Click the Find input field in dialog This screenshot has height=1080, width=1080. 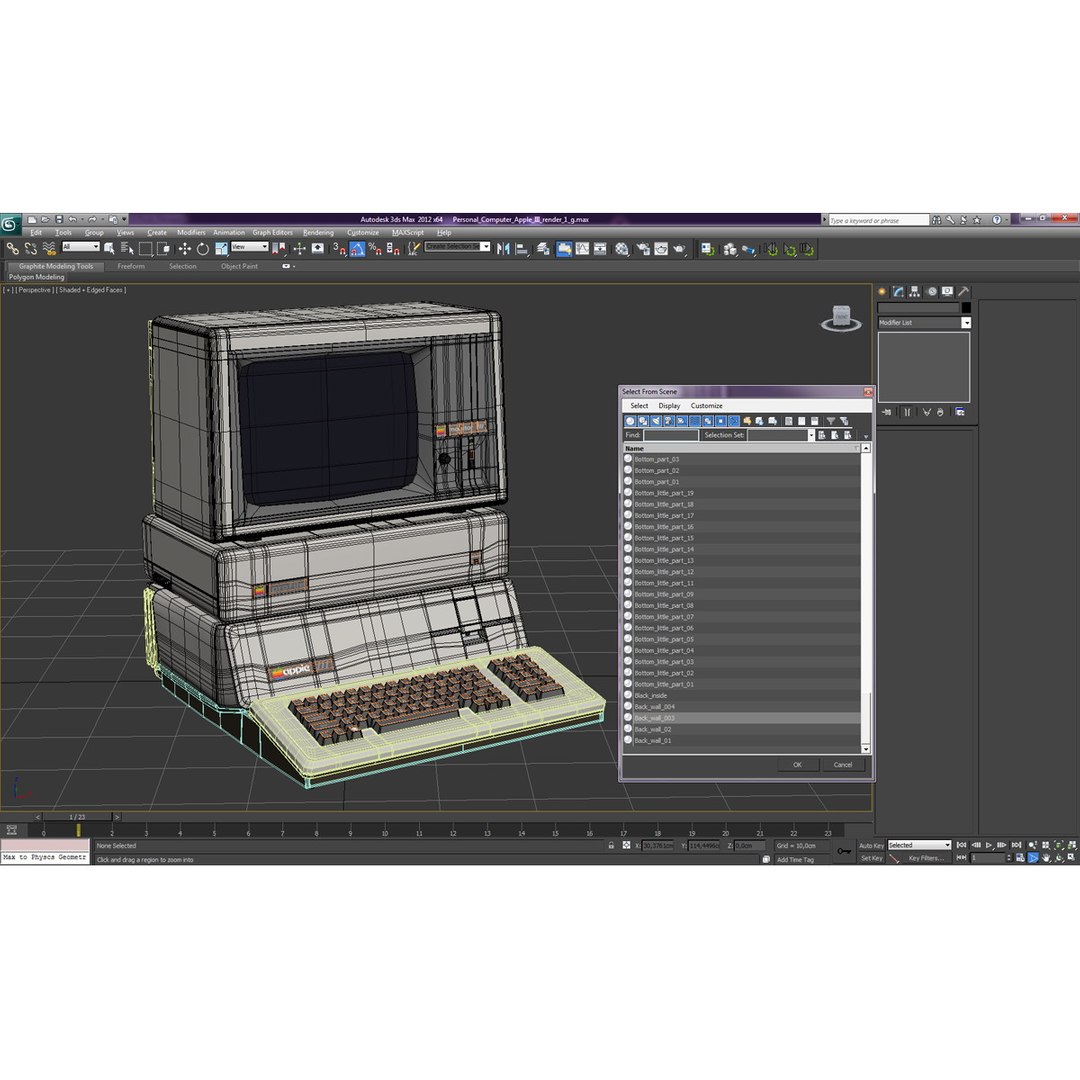[x=671, y=436]
